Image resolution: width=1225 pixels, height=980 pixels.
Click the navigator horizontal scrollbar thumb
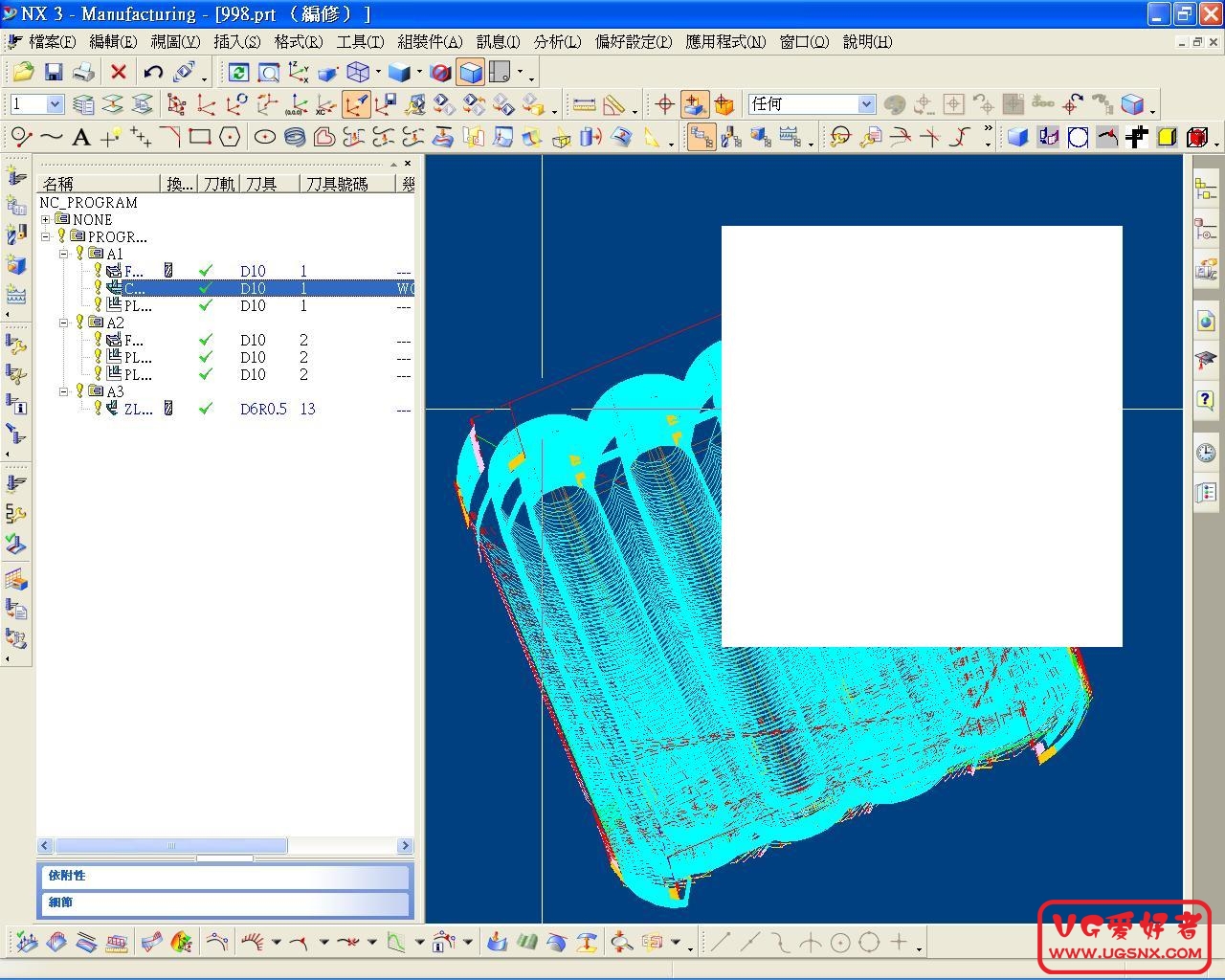(x=171, y=846)
